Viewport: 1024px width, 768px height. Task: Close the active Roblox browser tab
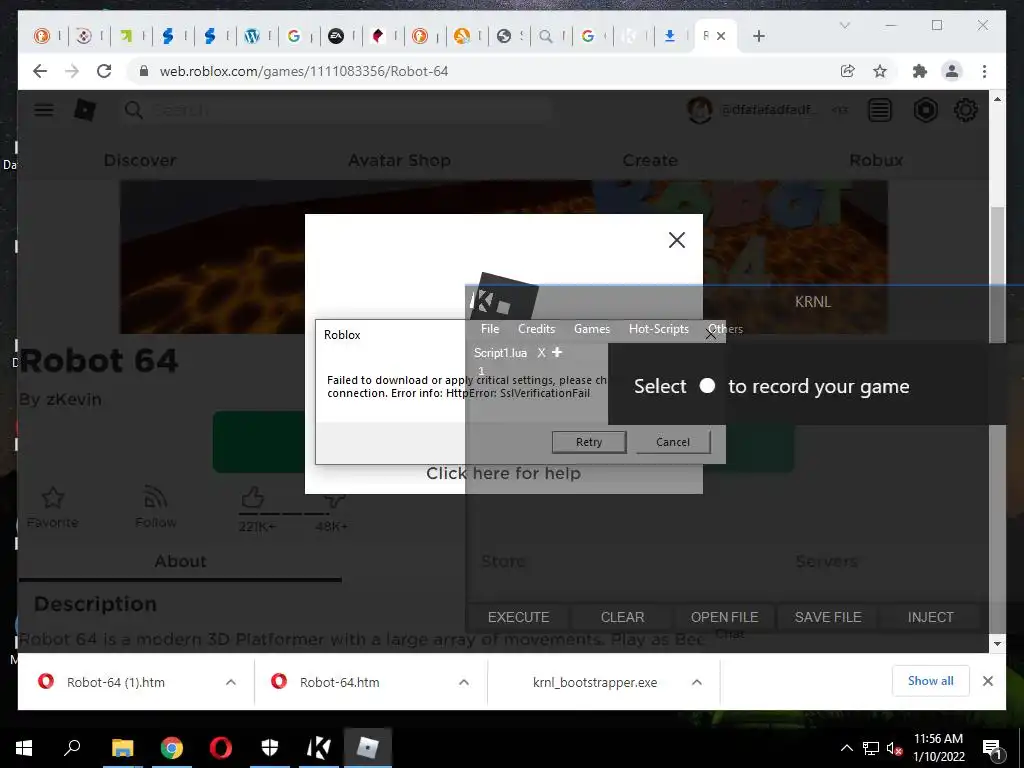[x=721, y=36]
